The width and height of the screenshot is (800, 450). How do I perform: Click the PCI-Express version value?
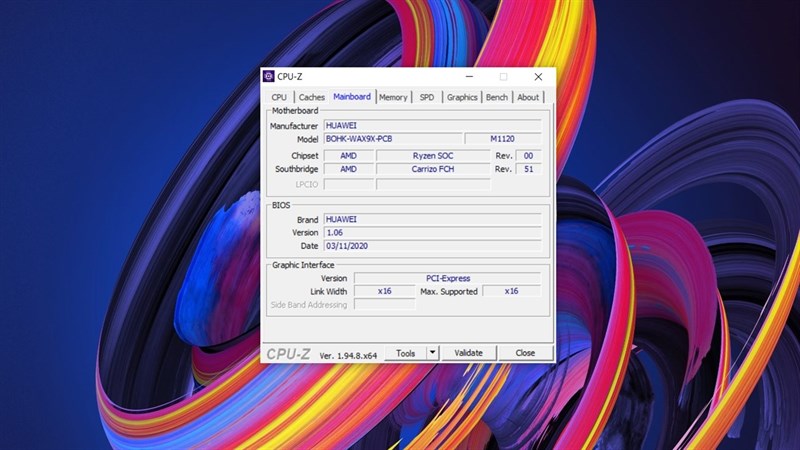tap(448, 278)
